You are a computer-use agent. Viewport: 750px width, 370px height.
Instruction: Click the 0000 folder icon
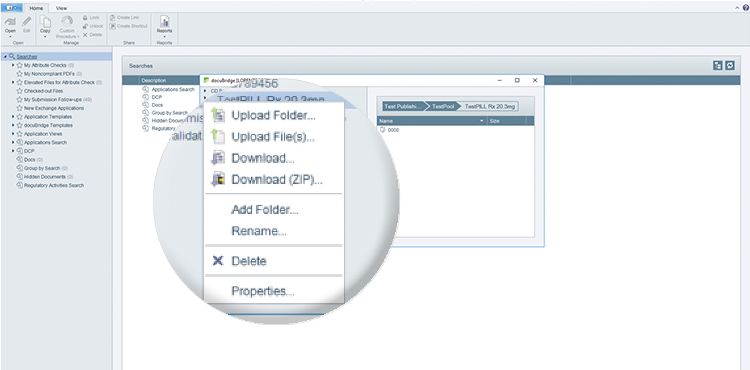click(x=383, y=130)
